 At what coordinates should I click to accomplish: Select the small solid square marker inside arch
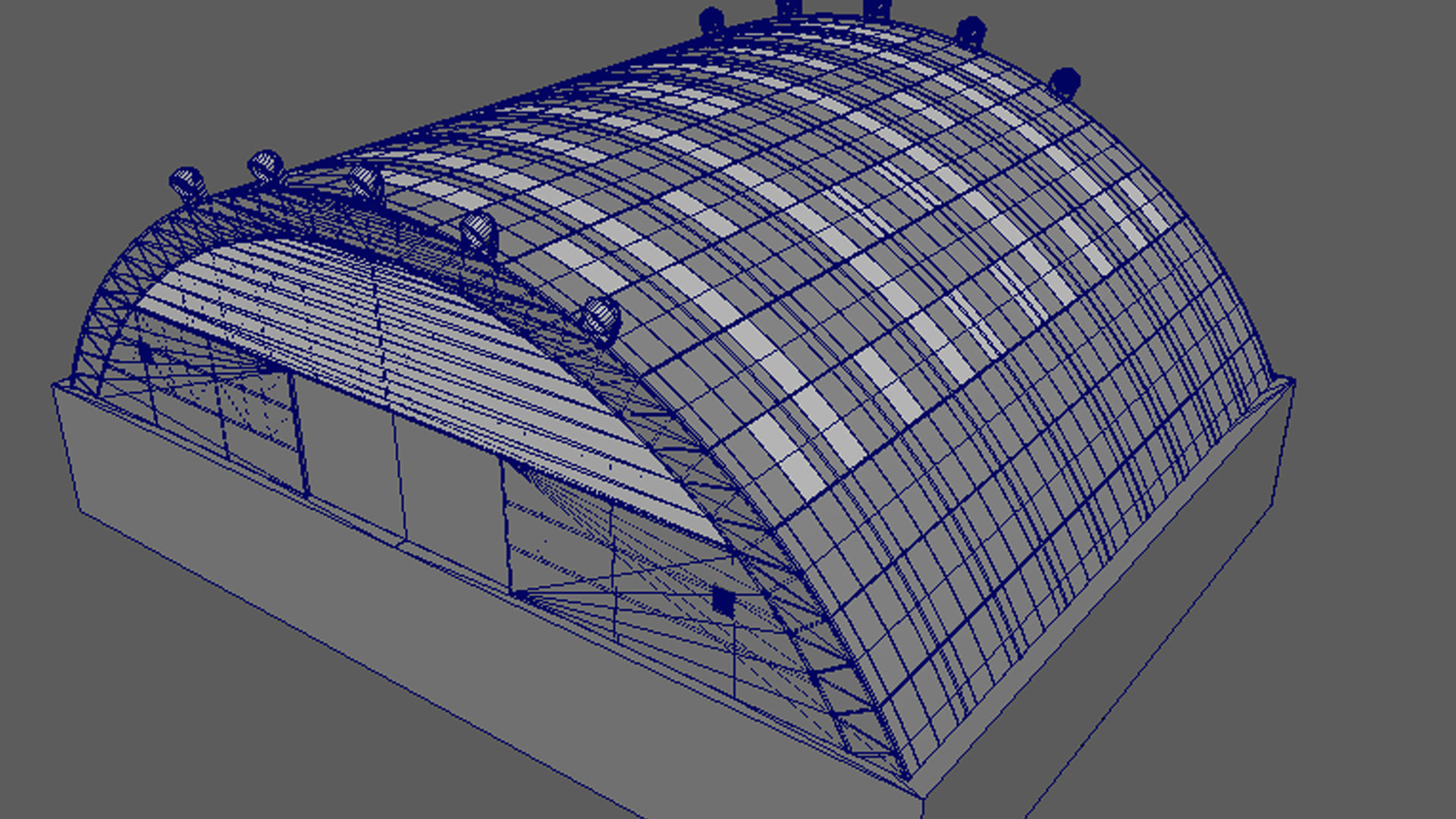point(723,602)
